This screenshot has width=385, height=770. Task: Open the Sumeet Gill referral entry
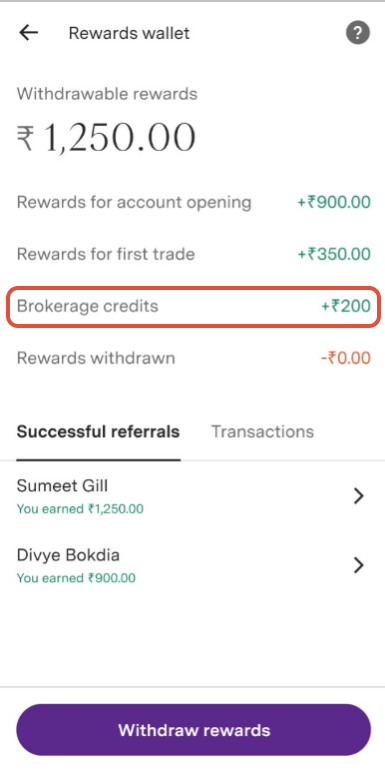pyautogui.click(x=192, y=496)
